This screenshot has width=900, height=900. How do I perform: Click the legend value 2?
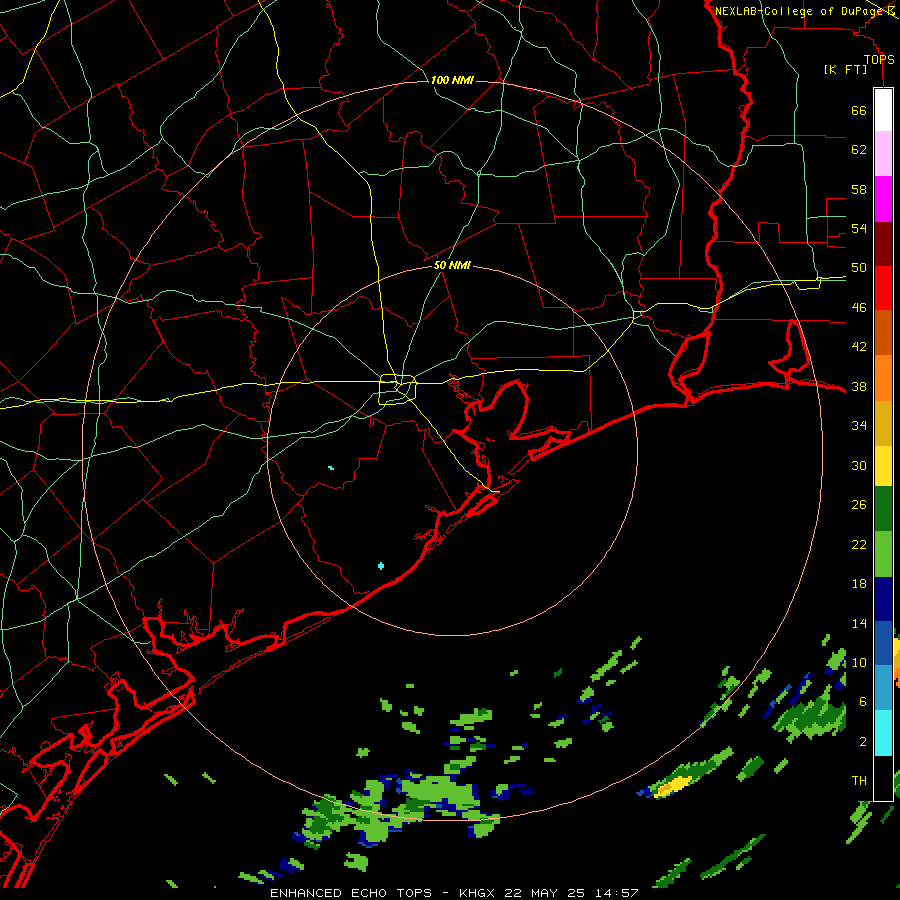tap(863, 741)
